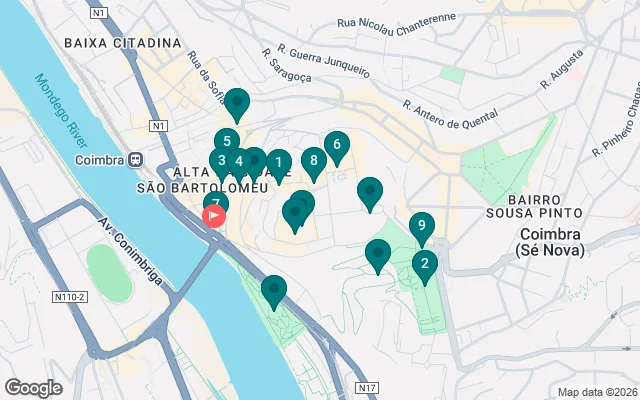Click the N110-2 road shield

pos(70,297)
